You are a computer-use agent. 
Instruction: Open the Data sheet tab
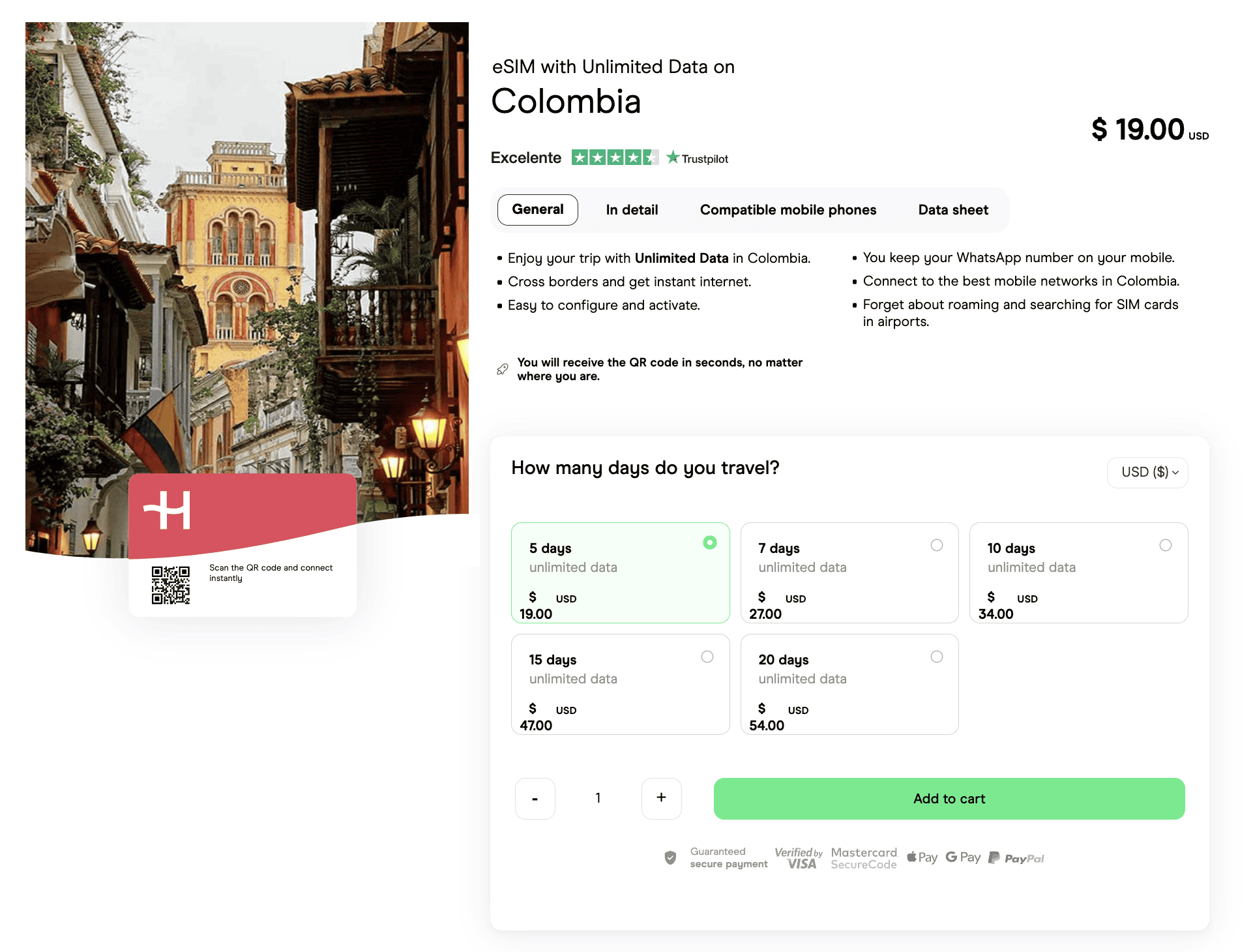[x=952, y=210]
